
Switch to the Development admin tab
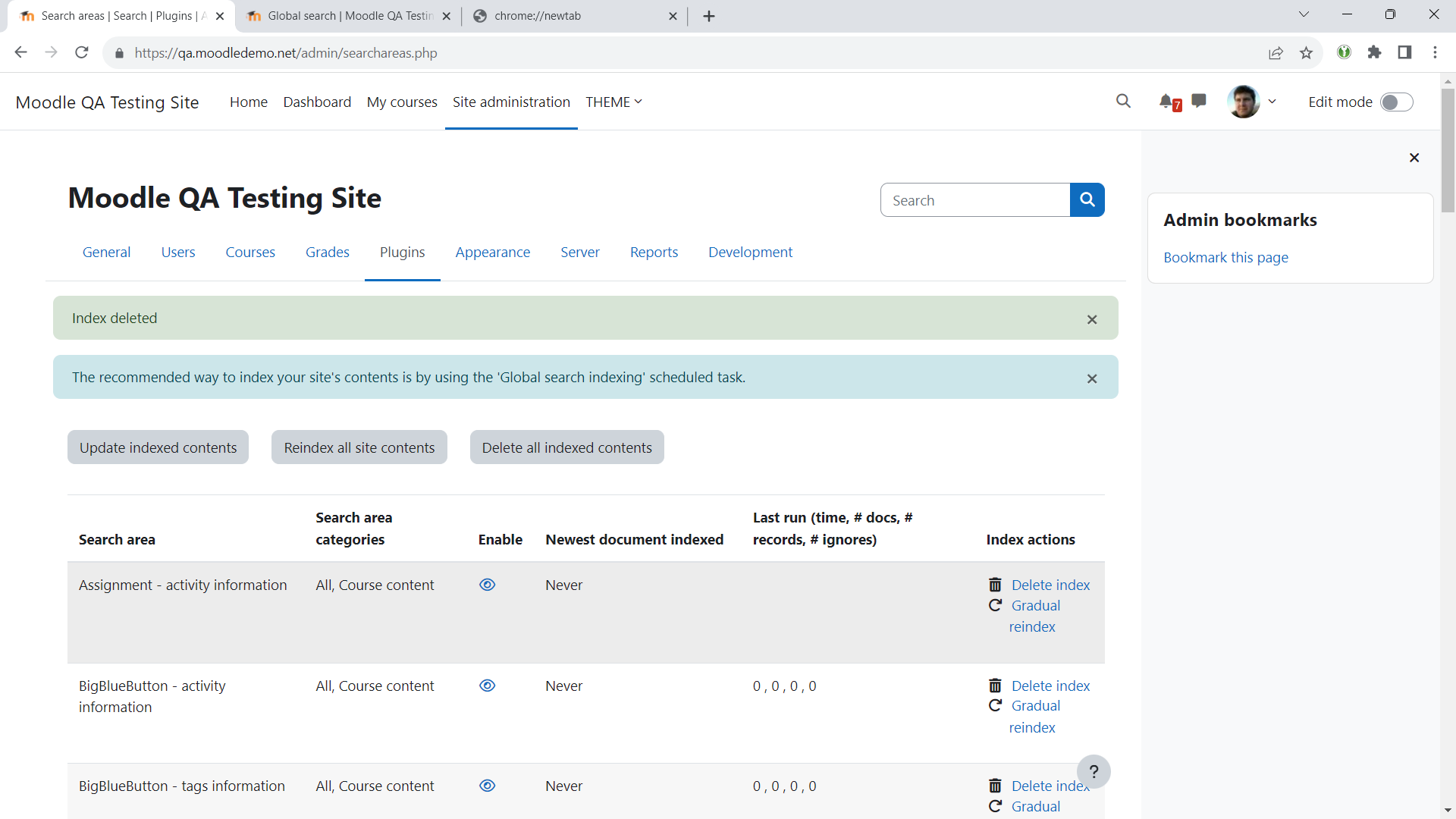pos(751,252)
